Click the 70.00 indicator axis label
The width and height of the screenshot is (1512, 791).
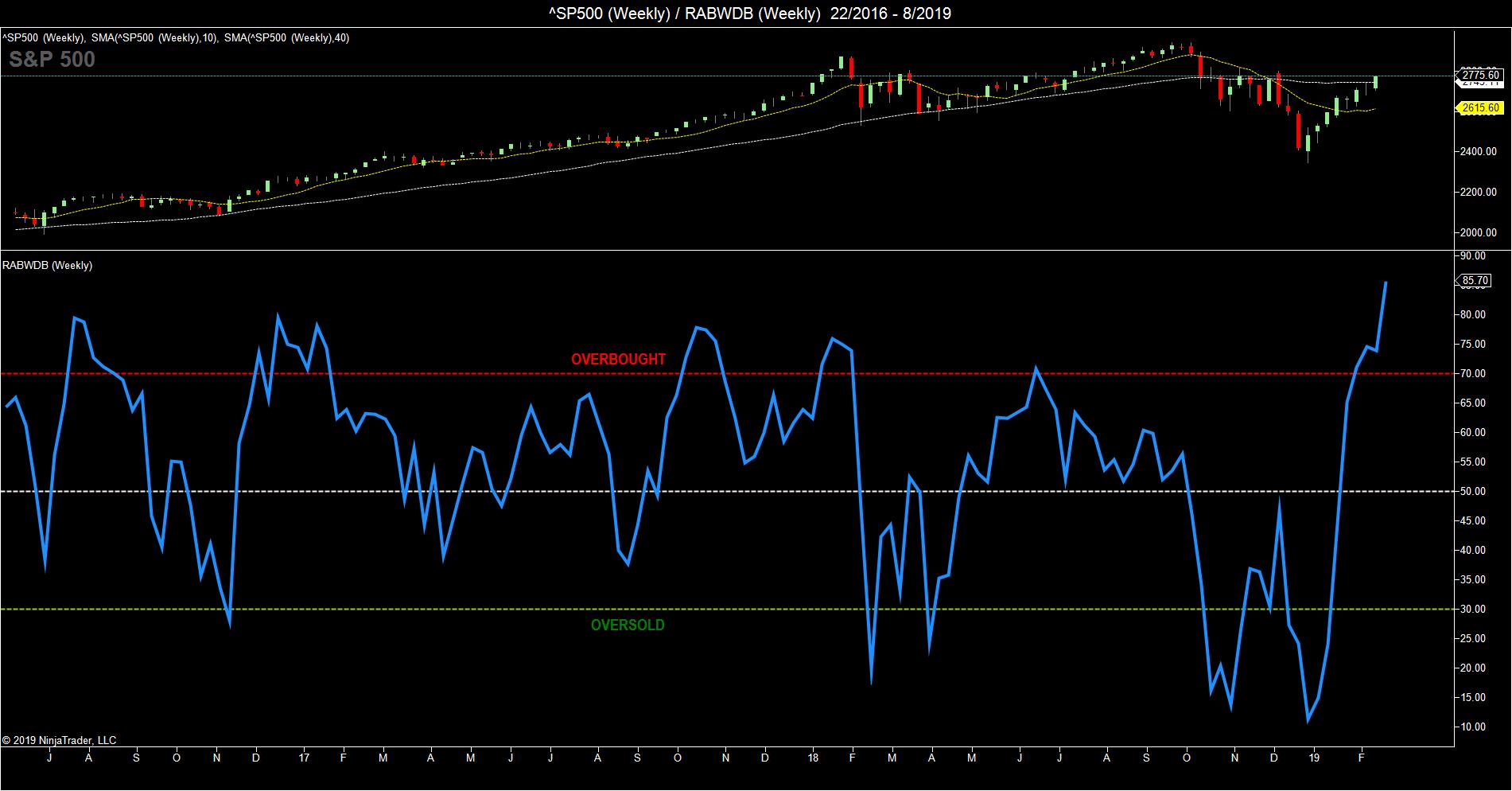pos(1474,373)
